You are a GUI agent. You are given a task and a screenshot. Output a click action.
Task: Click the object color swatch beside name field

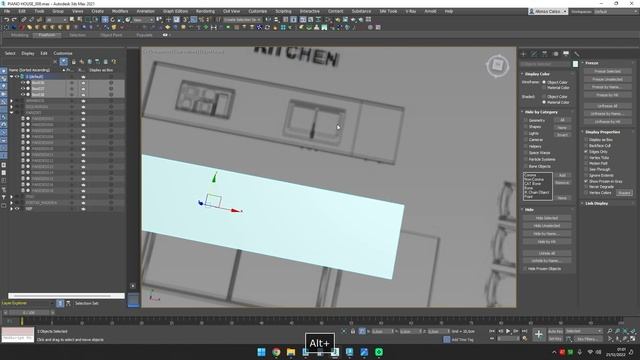pyautogui.click(x=575, y=64)
